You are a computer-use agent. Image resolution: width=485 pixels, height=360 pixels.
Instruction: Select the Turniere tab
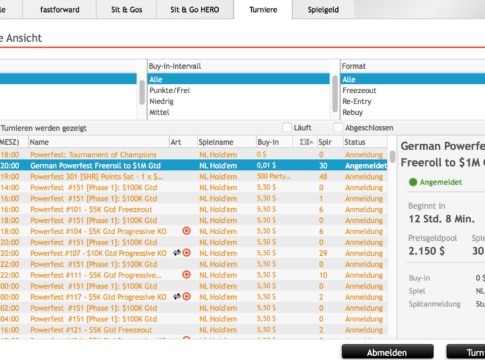263,9
